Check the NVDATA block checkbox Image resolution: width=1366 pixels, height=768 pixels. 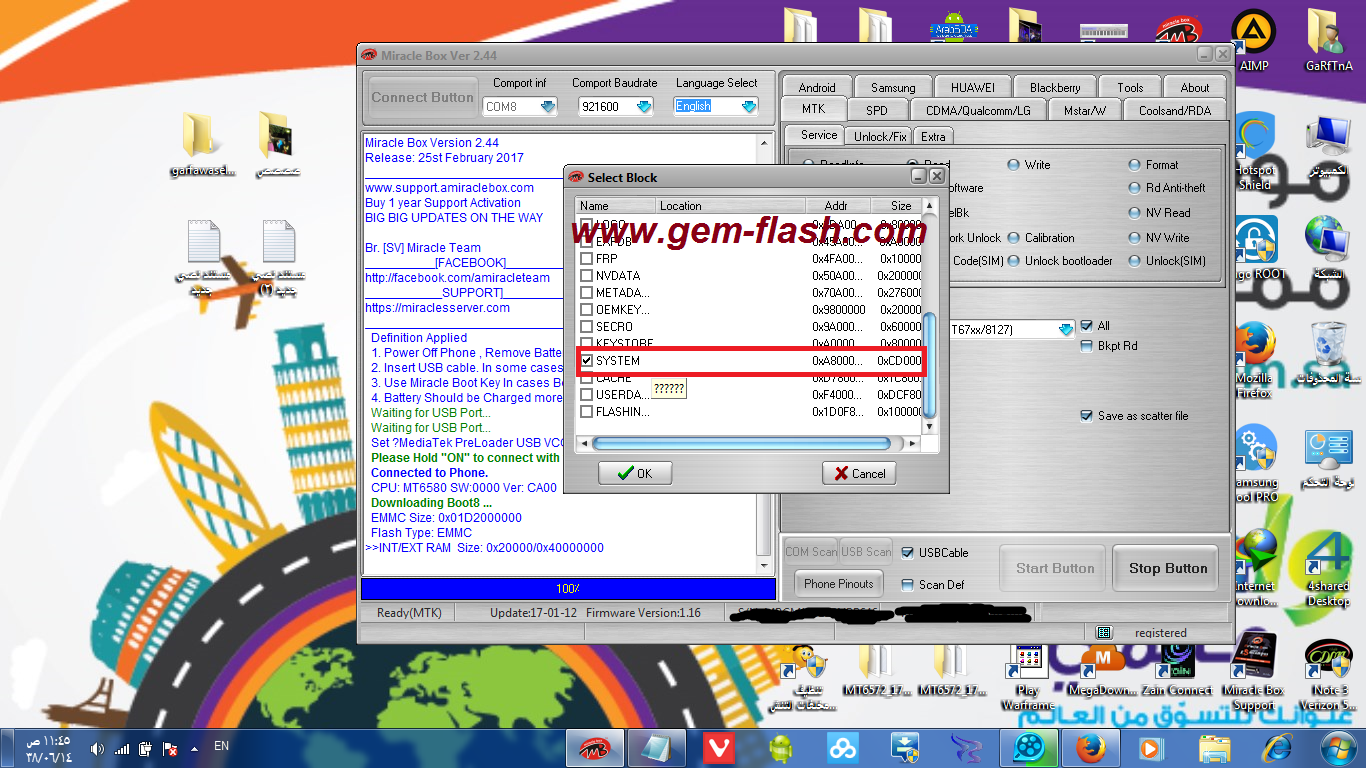587,276
